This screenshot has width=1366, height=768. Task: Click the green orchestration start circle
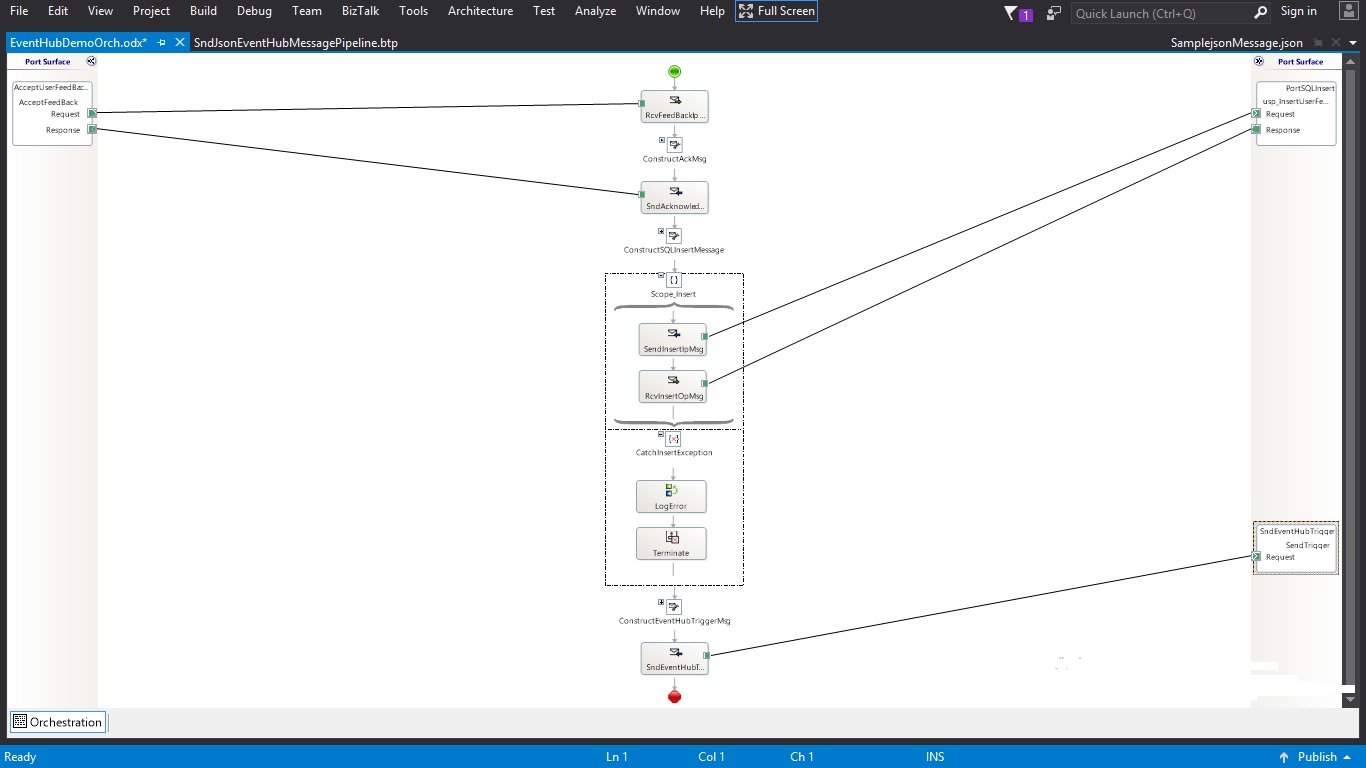pos(674,72)
